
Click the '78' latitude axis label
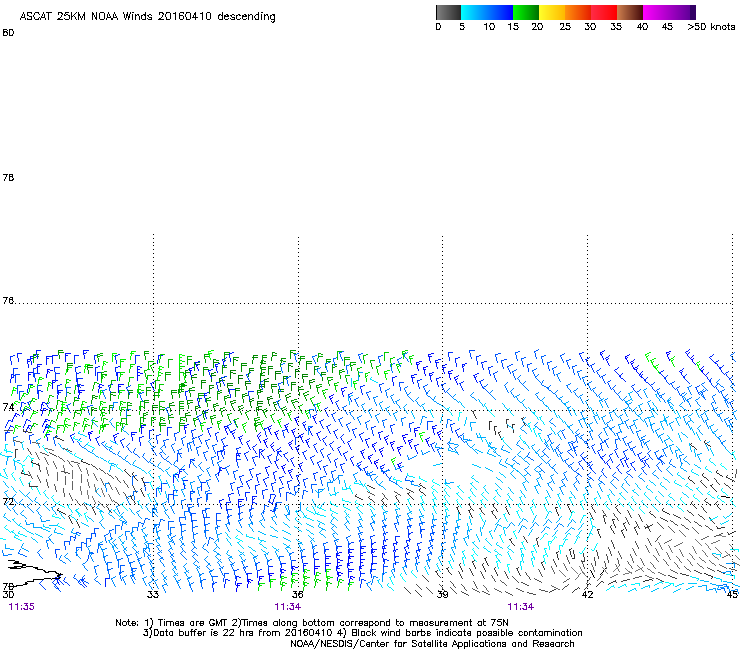(x=8, y=177)
